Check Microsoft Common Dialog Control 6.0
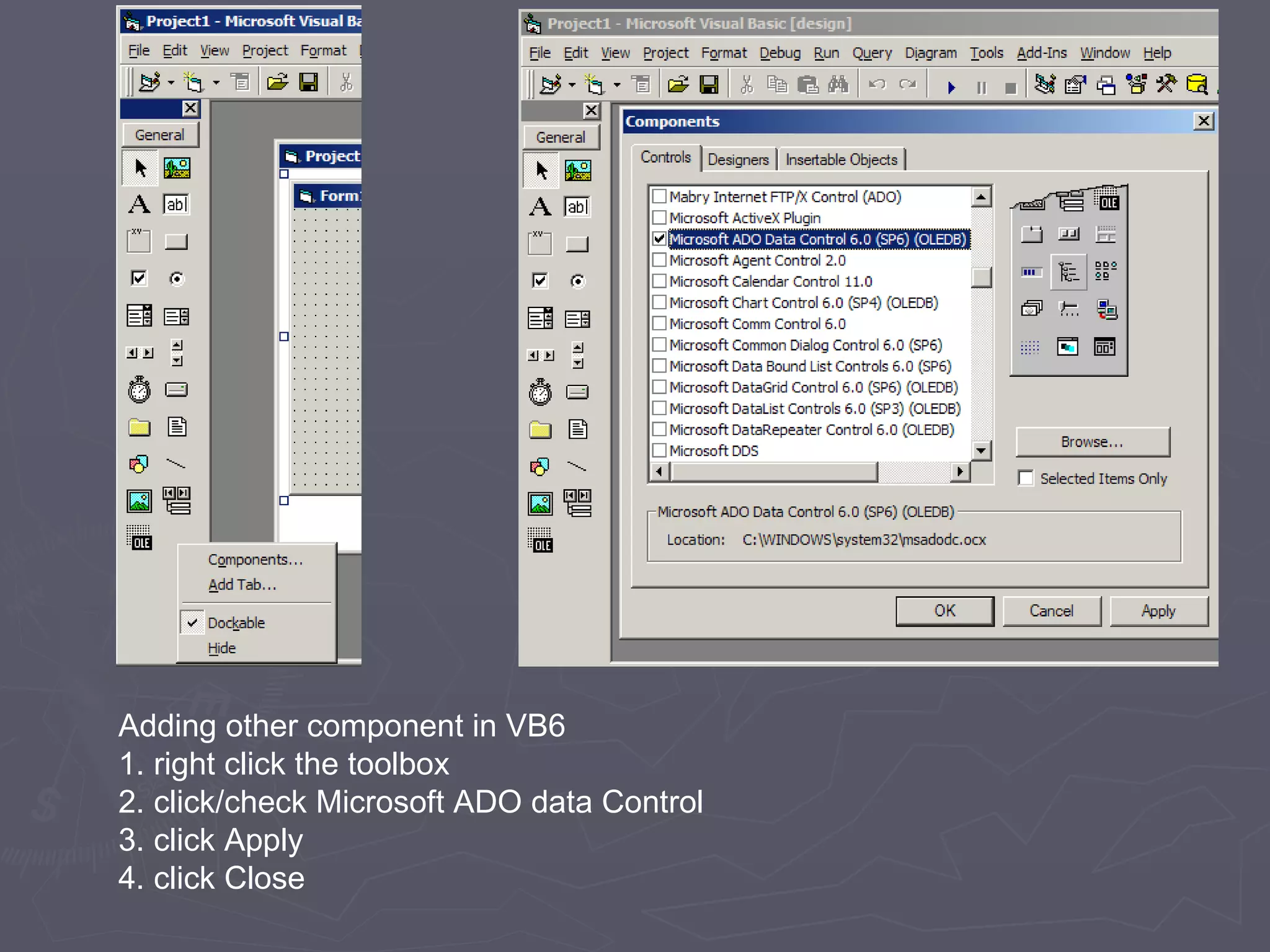Viewport: 1270px width, 952px height. coord(659,344)
